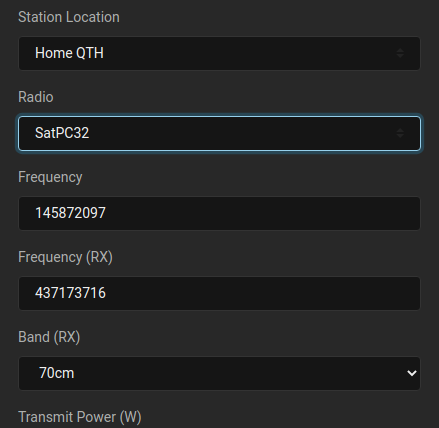
Task: Expand the Band (RX) dropdown
Action: point(219,373)
